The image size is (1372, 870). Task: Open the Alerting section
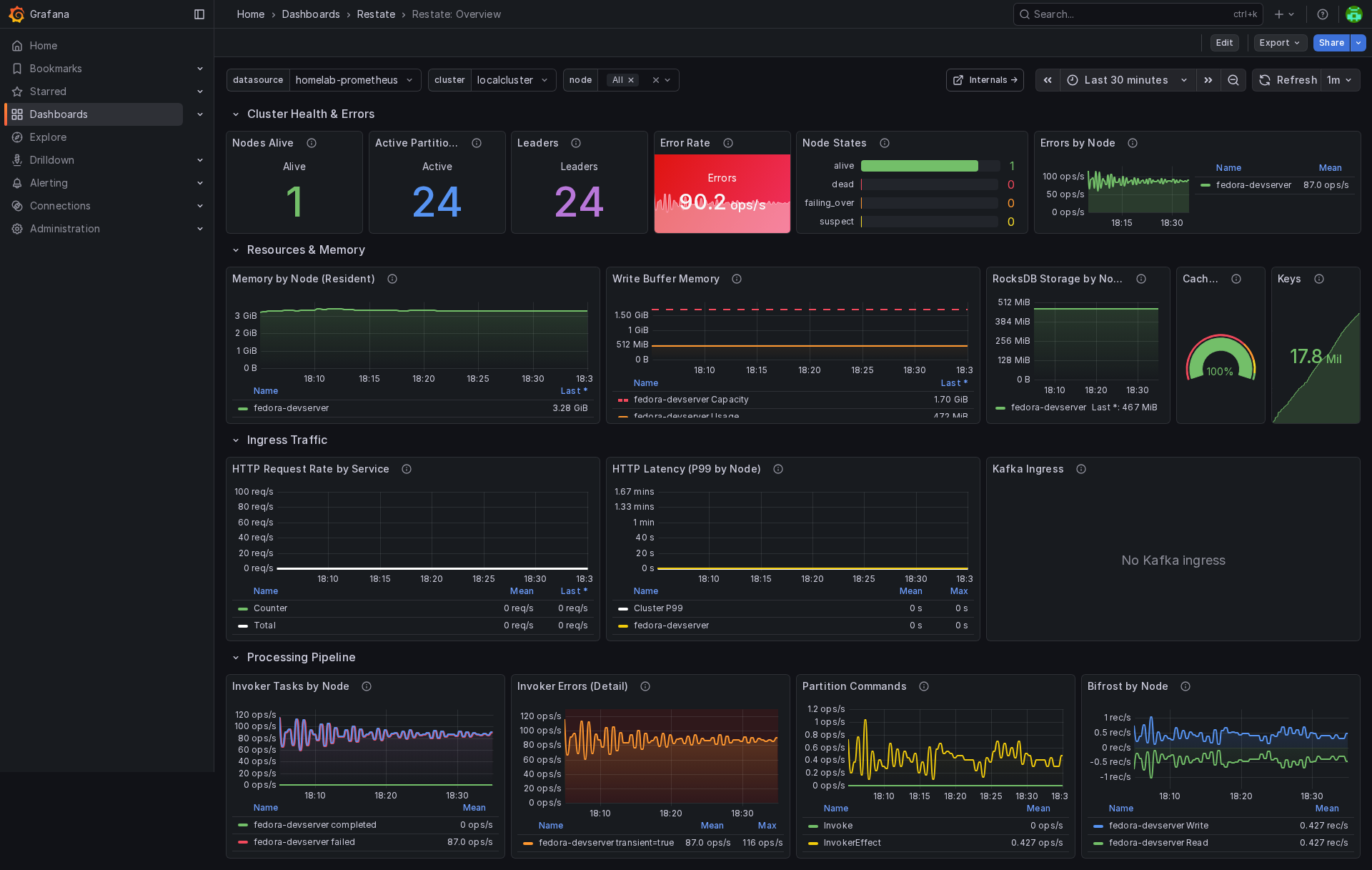tap(50, 183)
